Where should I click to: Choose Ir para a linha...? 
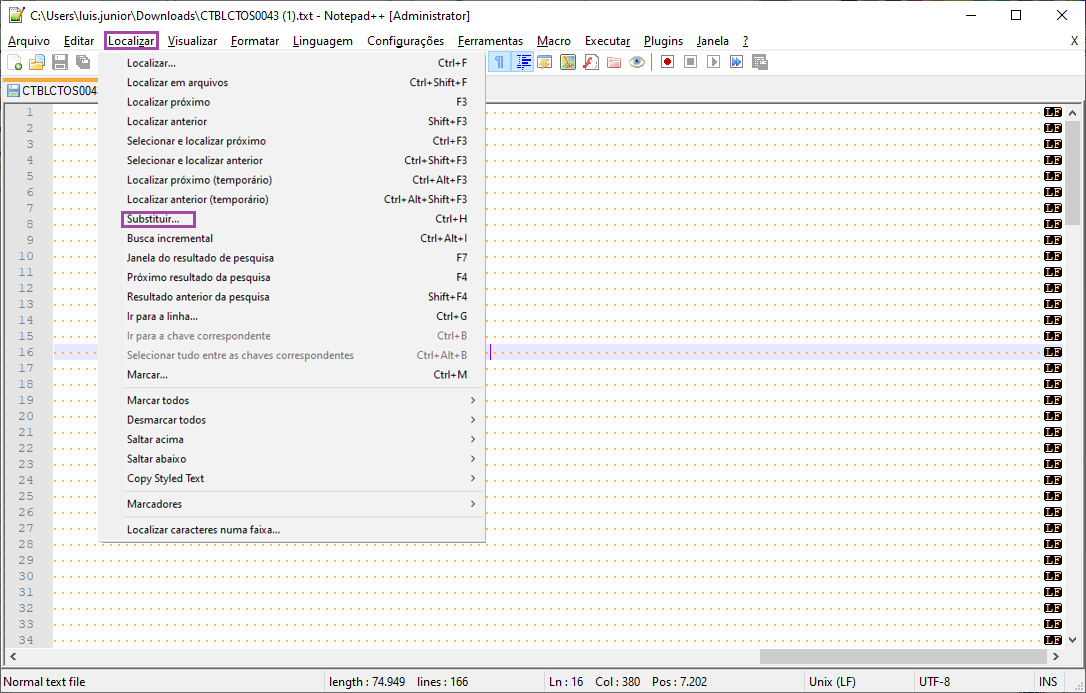[x=292, y=316]
